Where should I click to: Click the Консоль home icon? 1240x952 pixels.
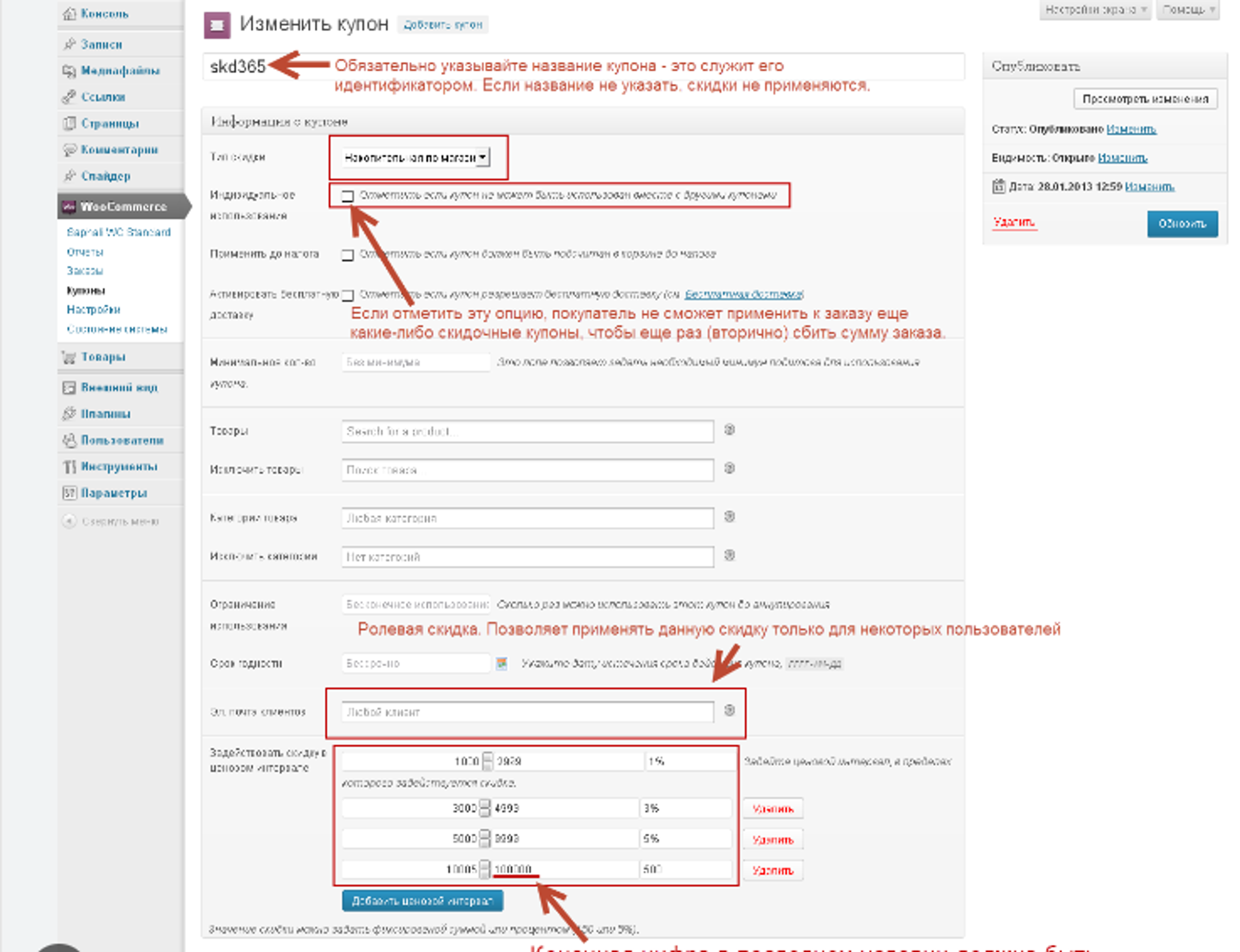[x=69, y=14]
